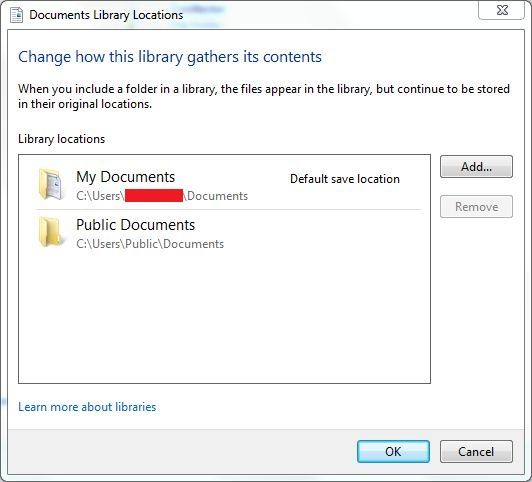Click the description text about including folders

tap(264, 96)
